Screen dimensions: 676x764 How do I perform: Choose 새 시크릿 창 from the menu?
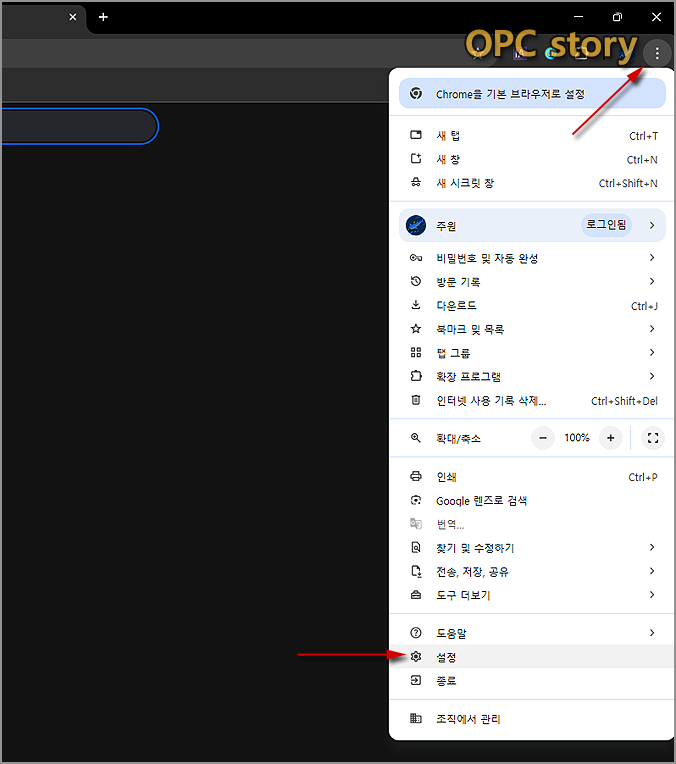pyautogui.click(x=532, y=183)
